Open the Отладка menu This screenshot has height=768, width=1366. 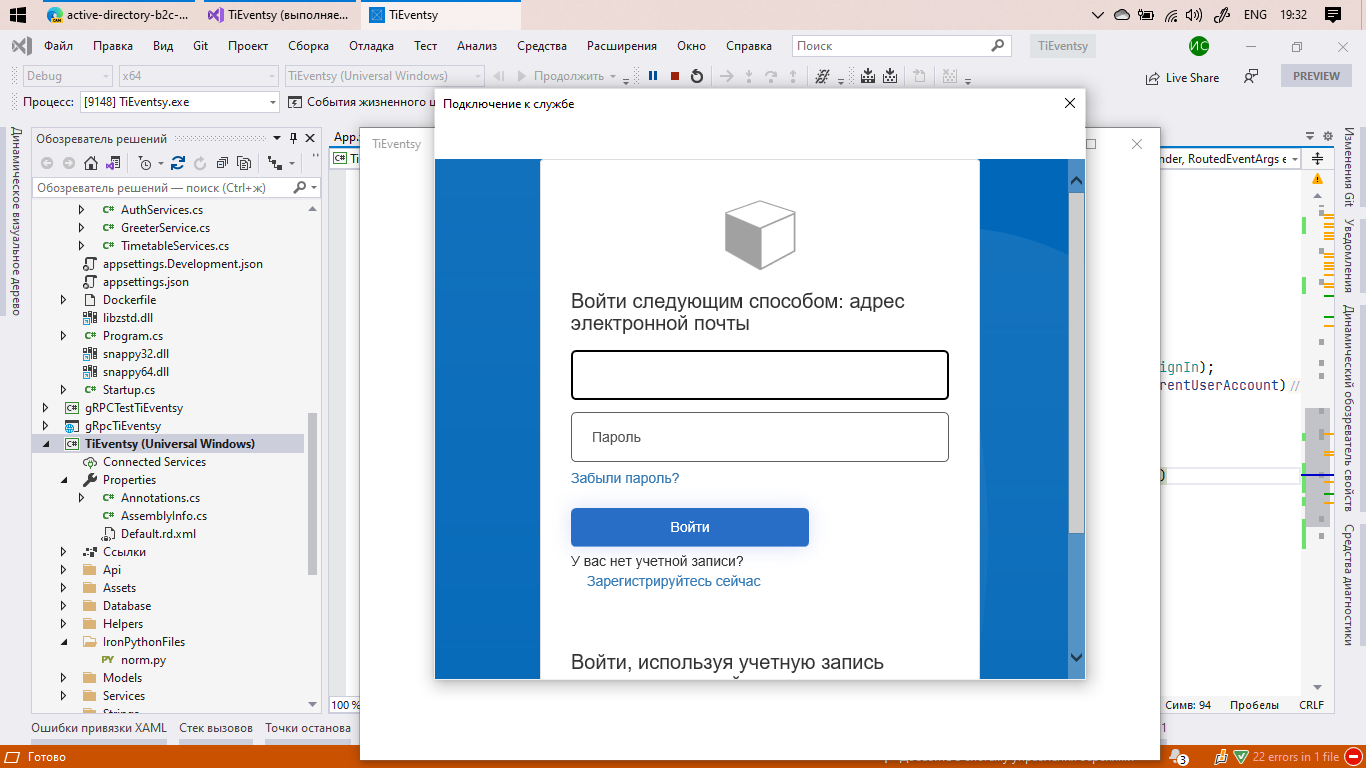371,46
